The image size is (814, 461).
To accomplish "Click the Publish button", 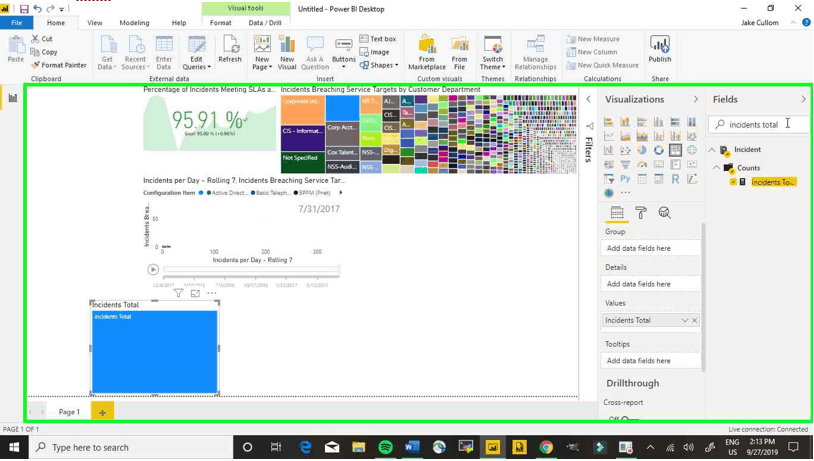I will click(659, 49).
